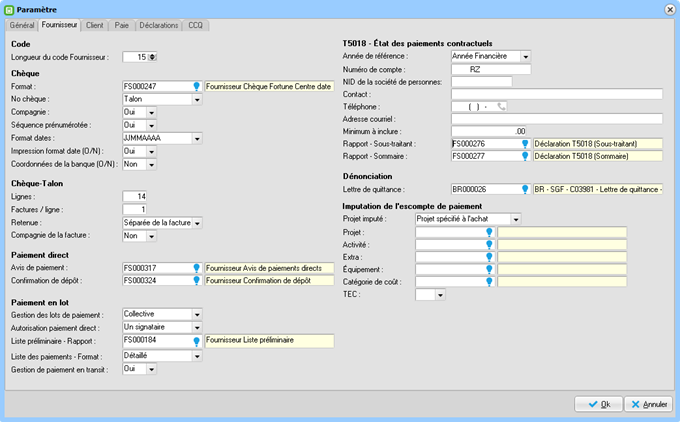Expand Impression format date dropdown
This screenshot has height=422, width=680.
point(151,152)
